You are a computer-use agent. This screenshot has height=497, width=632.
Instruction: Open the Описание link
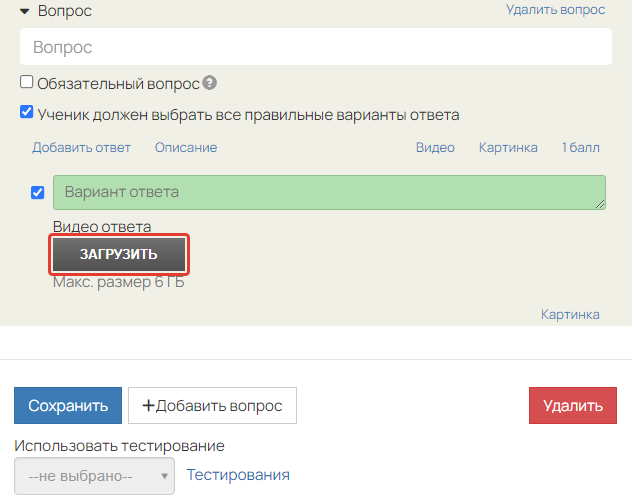coord(186,148)
